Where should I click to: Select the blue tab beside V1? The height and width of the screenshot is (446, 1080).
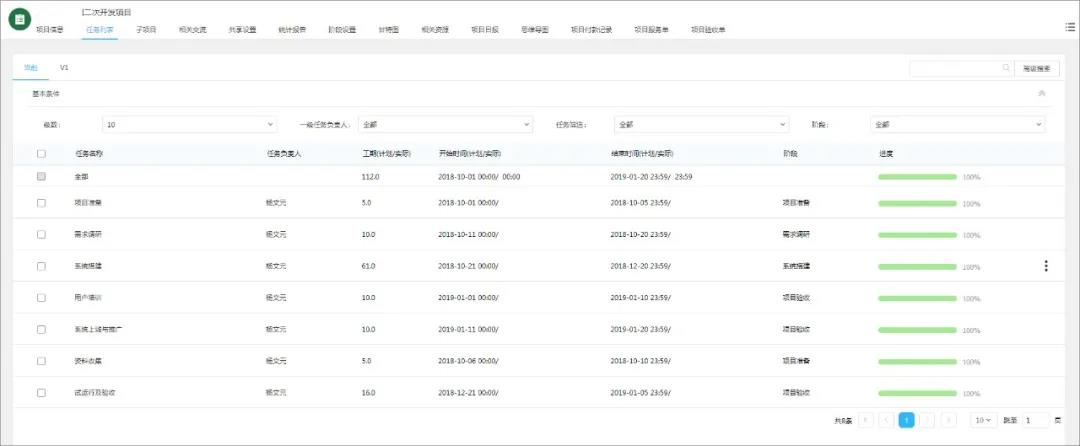coord(30,68)
